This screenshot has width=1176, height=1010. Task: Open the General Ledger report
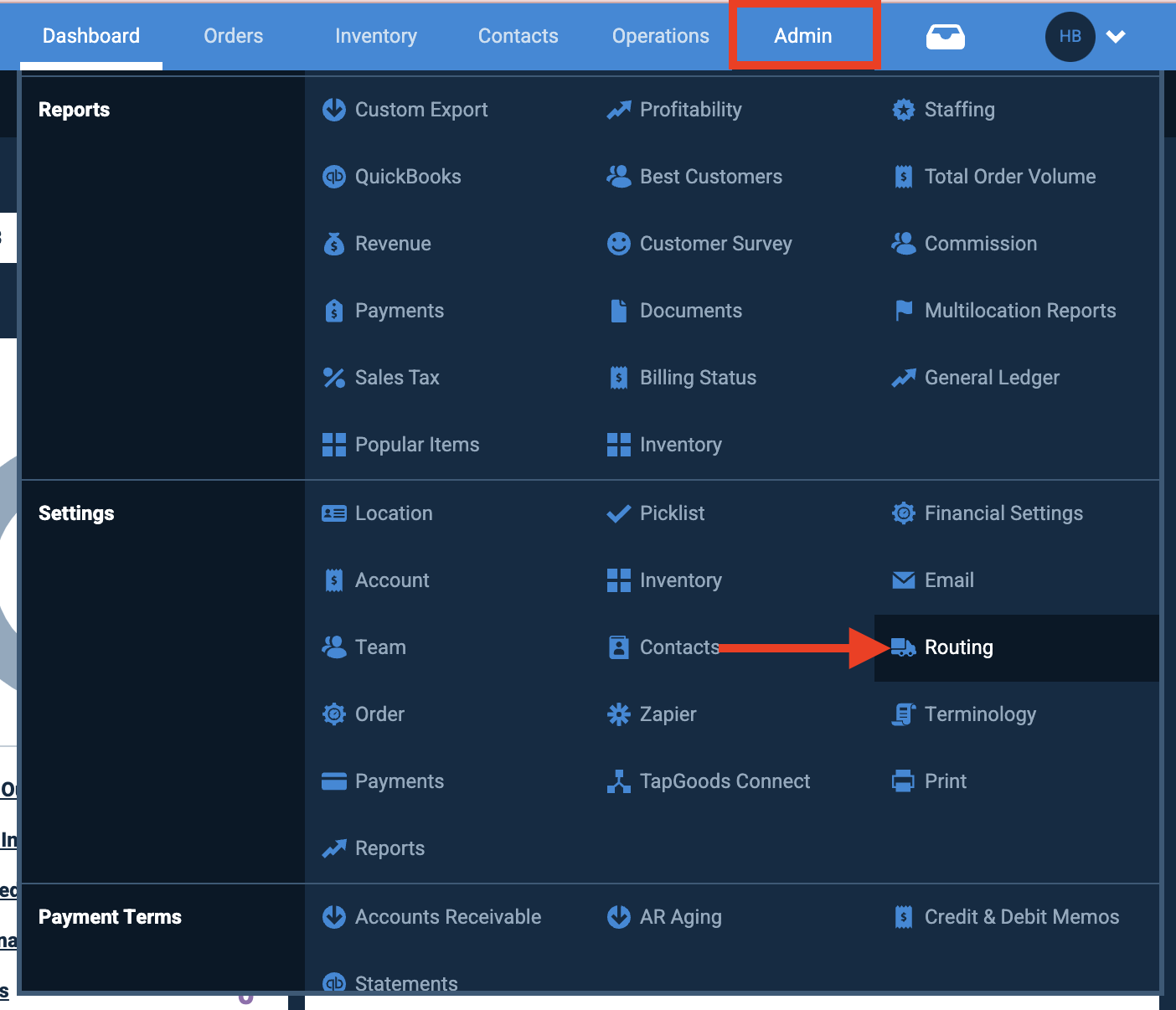click(x=992, y=378)
